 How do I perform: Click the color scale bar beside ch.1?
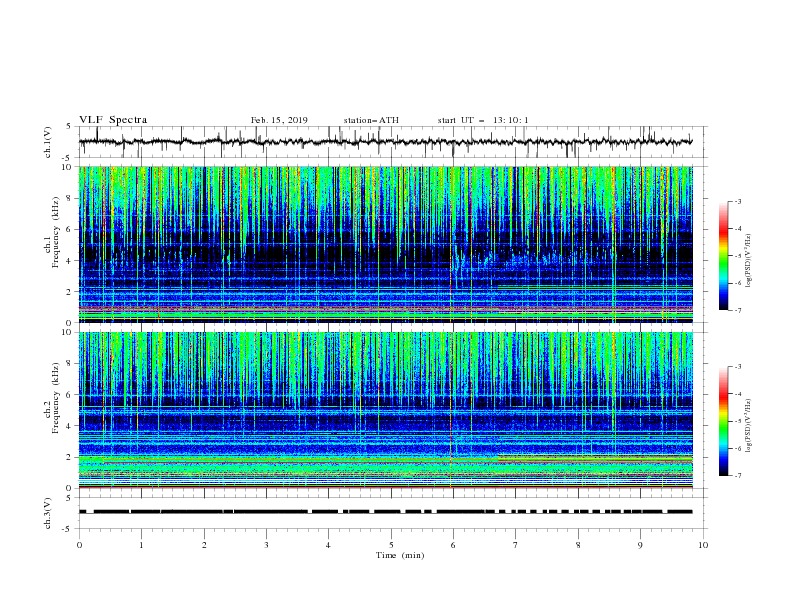pos(723,256)
